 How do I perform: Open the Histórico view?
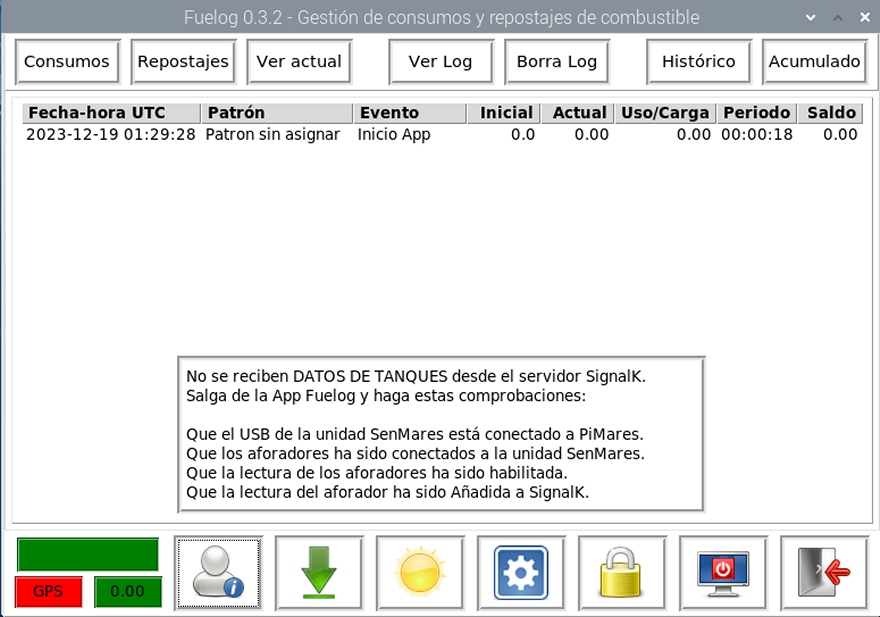click(698, 61)
